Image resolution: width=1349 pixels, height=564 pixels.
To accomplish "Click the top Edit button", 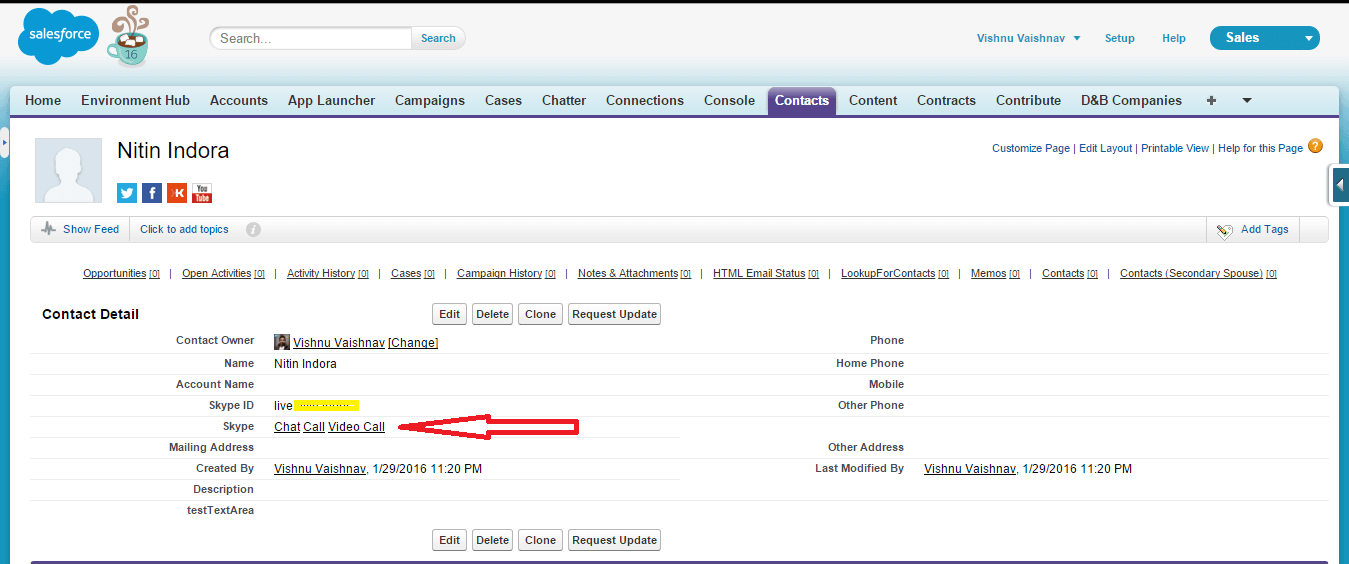I will click(x=450, y=314).
